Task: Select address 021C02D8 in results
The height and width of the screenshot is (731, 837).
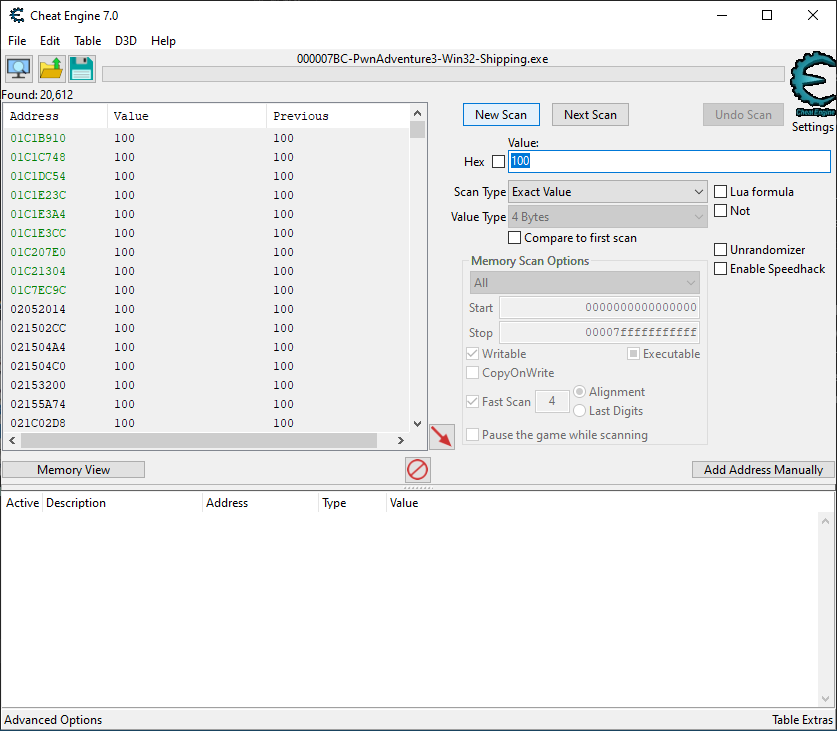Action: pyautogui.click(x=38, y=423)
